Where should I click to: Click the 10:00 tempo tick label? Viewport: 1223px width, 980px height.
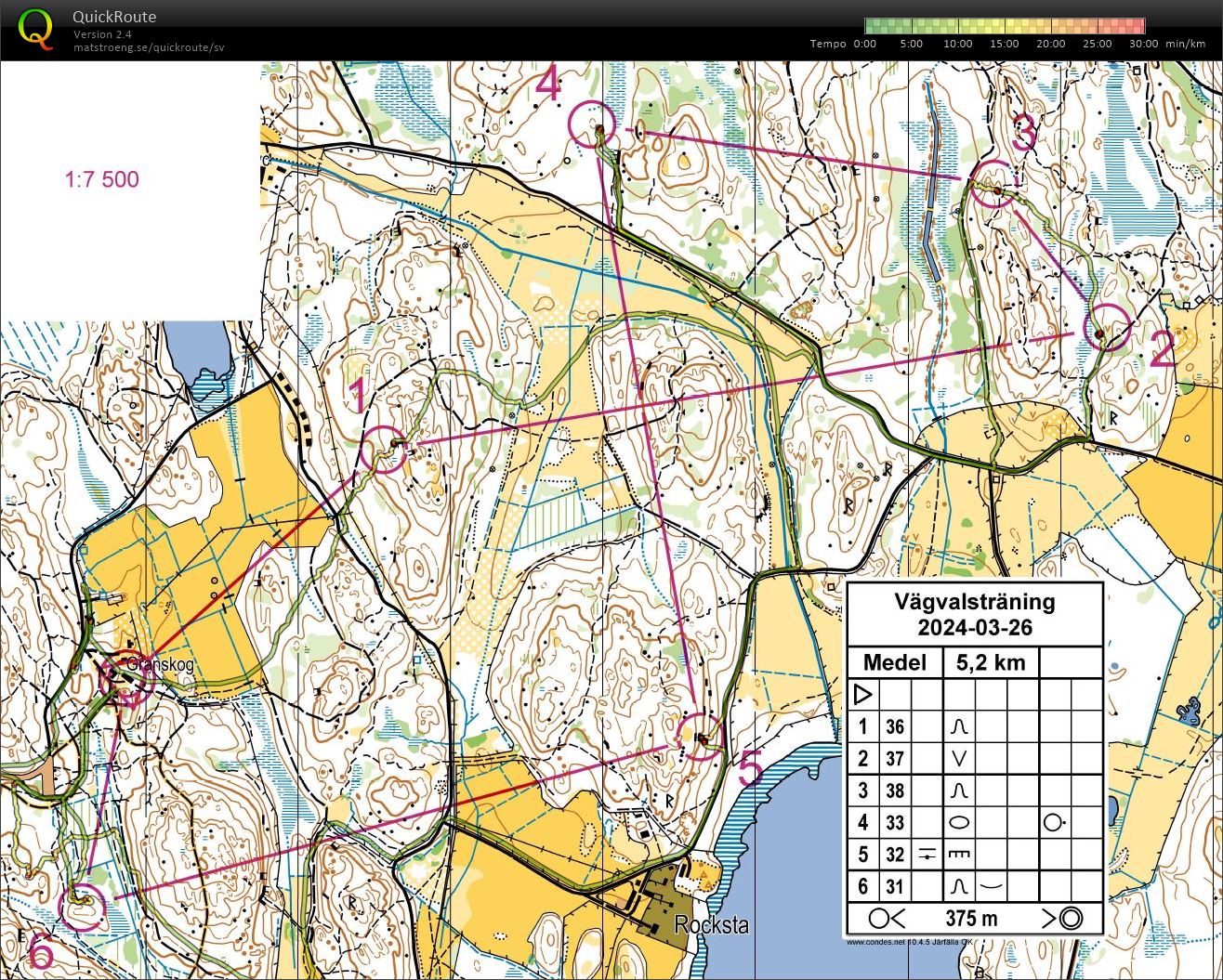(x=958, y=44)
